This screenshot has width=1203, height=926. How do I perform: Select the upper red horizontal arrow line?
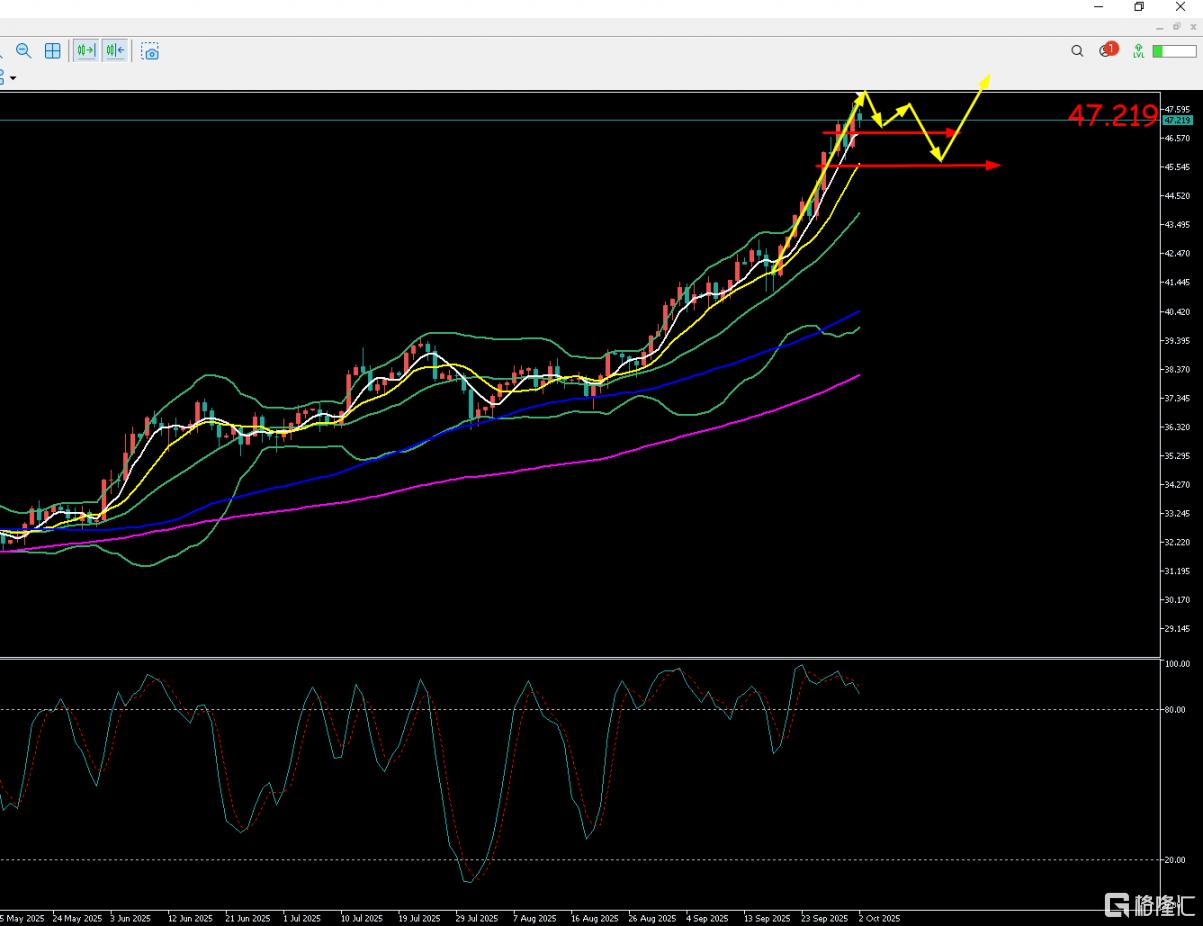(900, 132)
